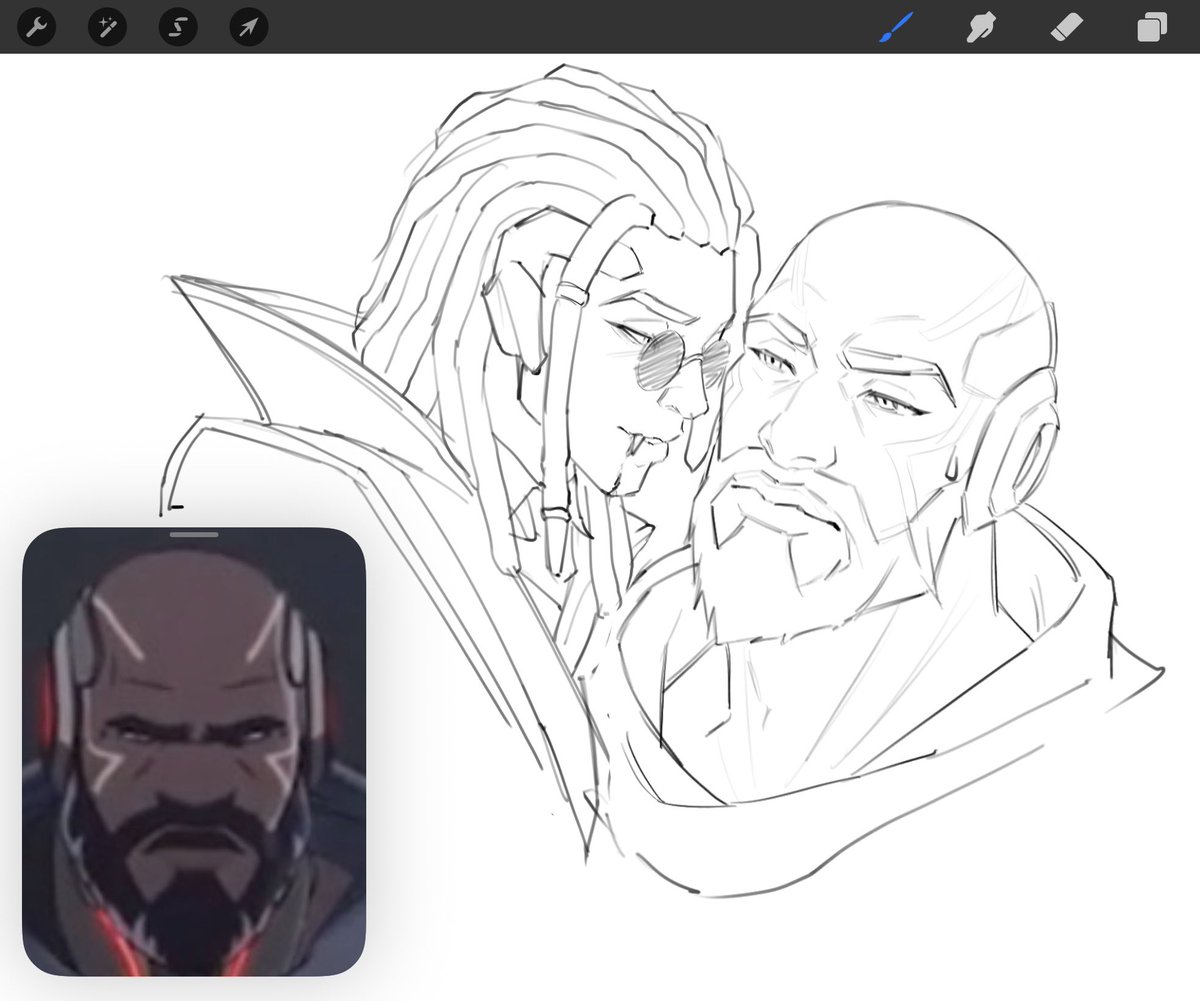This screenshot has width=1200, height=1001.
Task: Select the Eraser tool
Action: (x=1065, y=27)
